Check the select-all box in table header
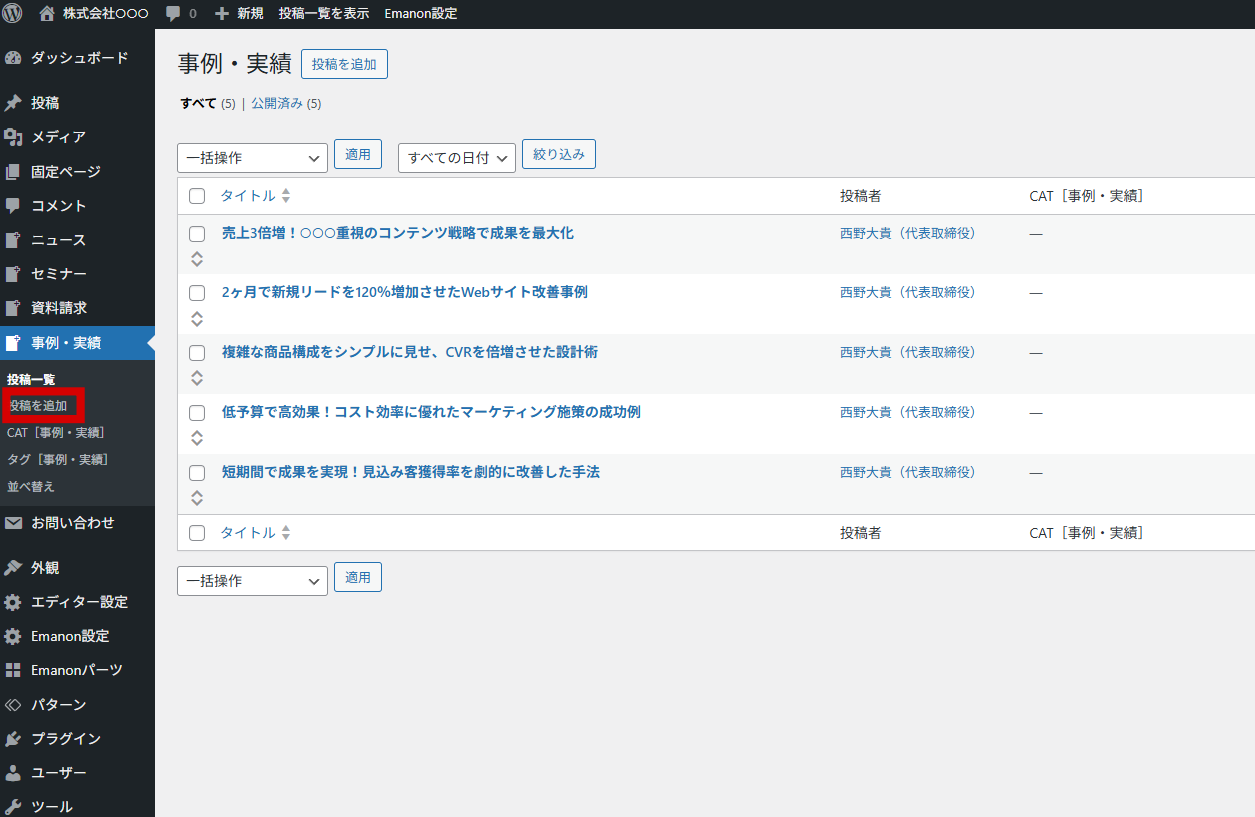The width and height of the screenshot is (1255, 817). (x=197, y=196)
